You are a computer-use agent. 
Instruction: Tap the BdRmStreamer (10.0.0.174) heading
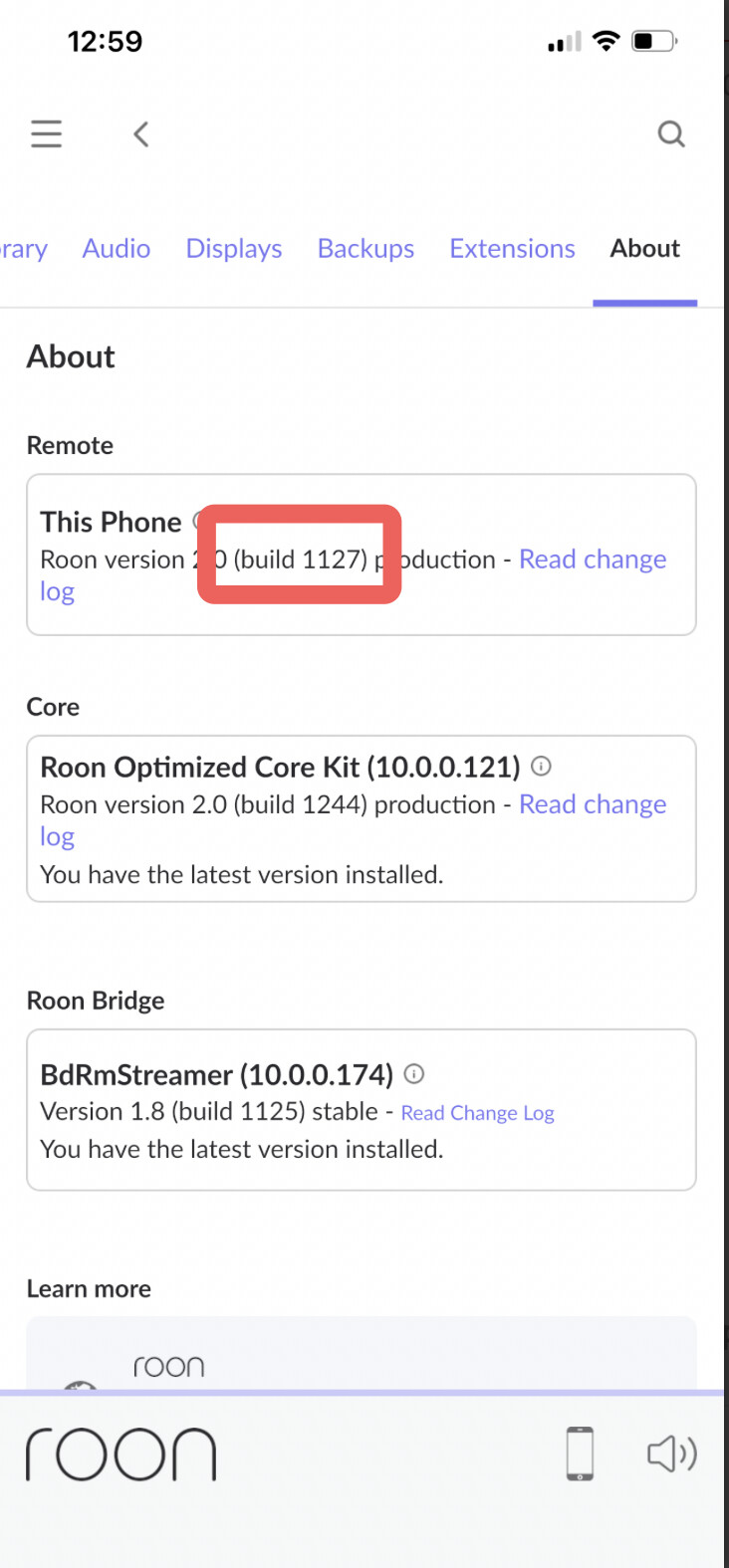[x=216, y=1074]
